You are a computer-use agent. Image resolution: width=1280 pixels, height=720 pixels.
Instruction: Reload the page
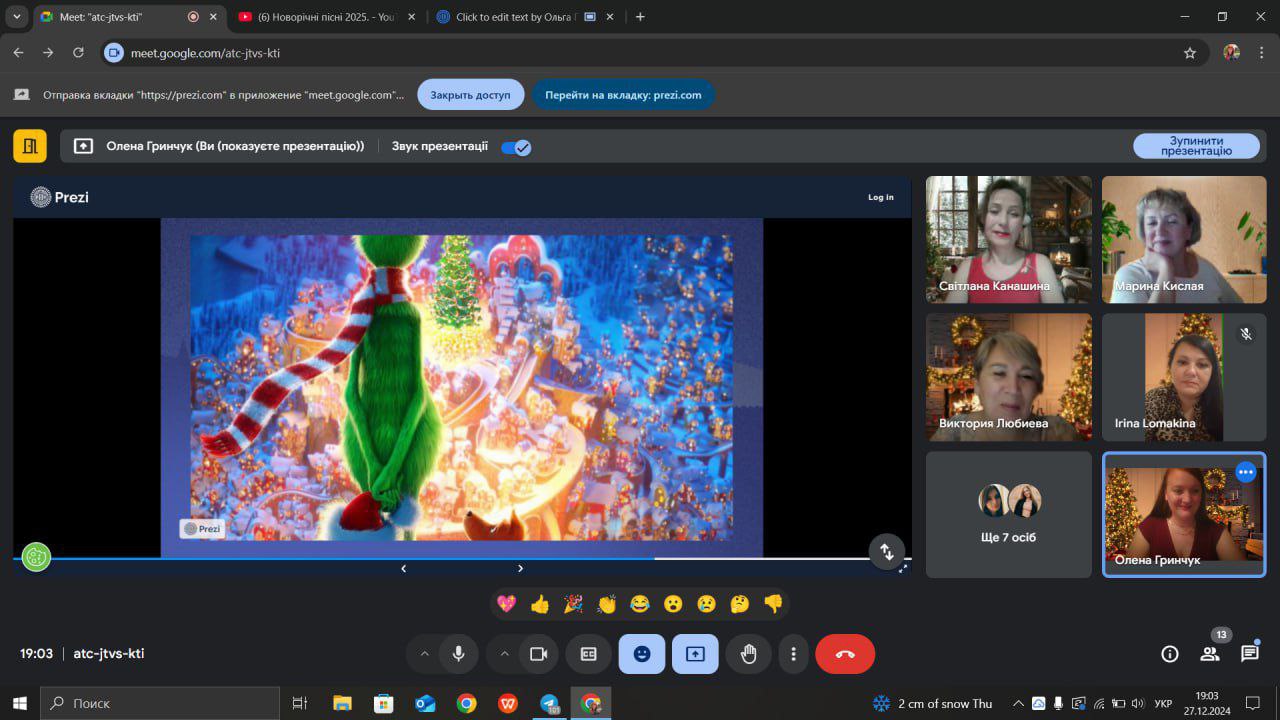pyautogui.click(x=78, y=53)
